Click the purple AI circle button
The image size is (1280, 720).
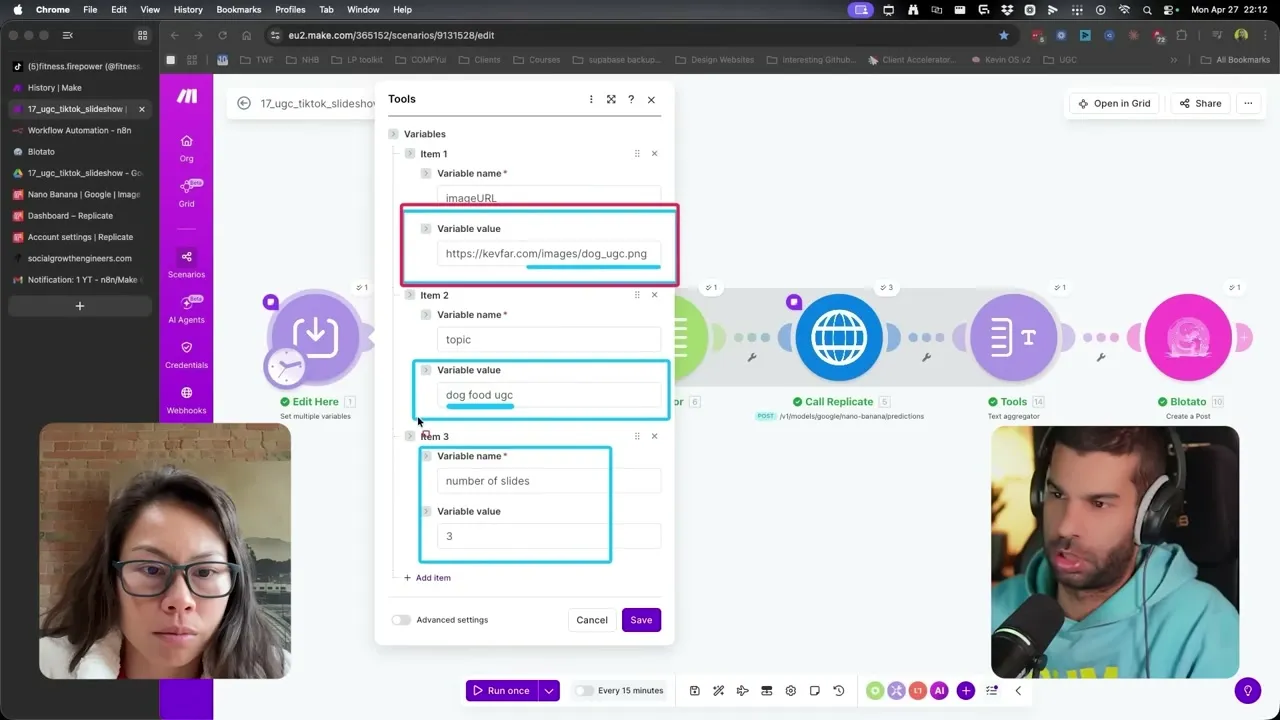(939, 690)
